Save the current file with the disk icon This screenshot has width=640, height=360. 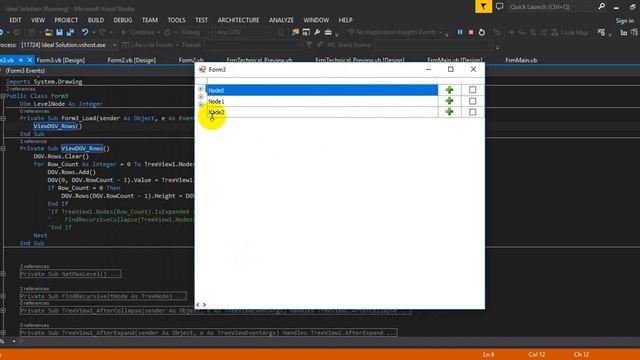tap(59, 32)
